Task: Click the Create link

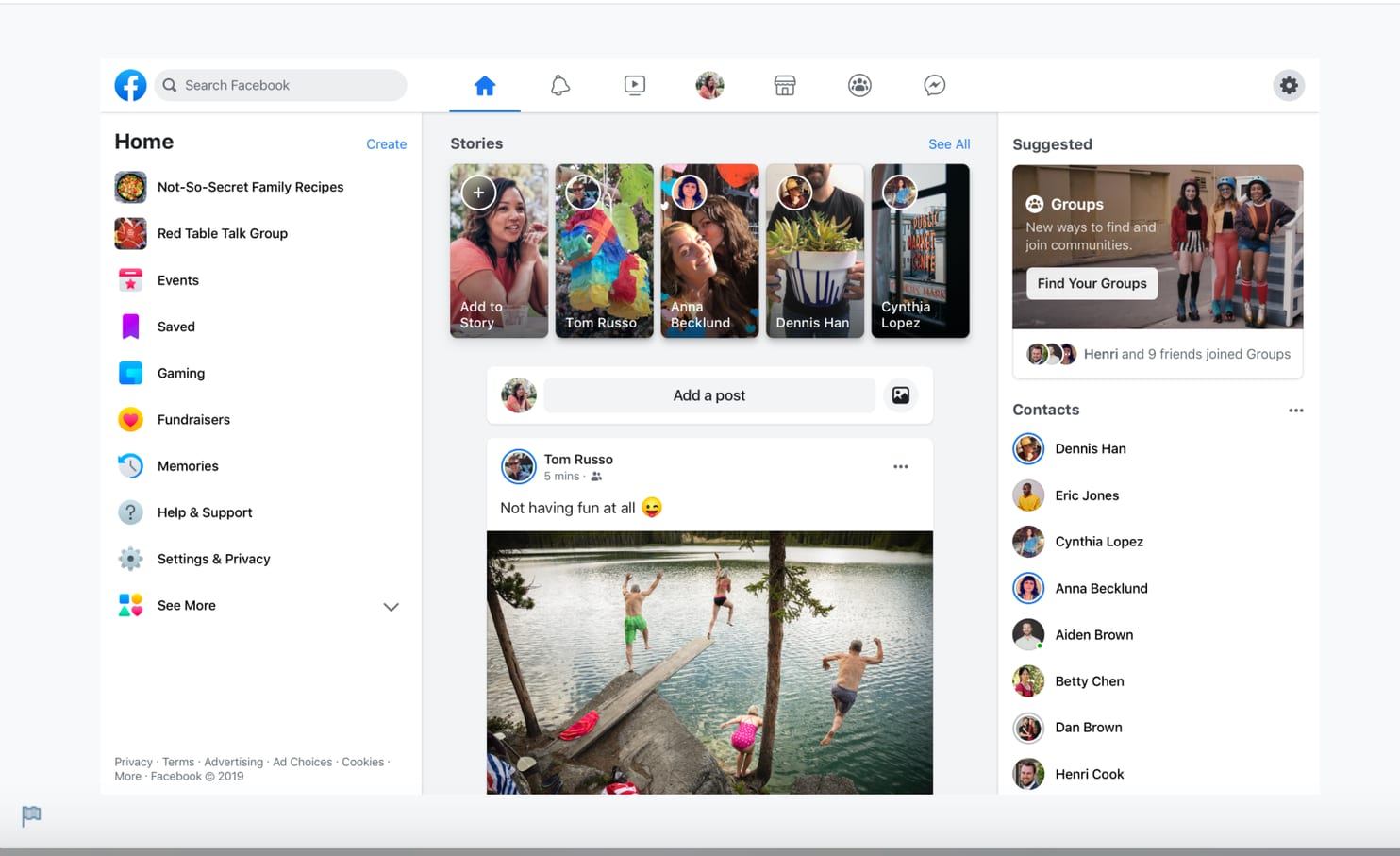Action: tap(386, 144)
